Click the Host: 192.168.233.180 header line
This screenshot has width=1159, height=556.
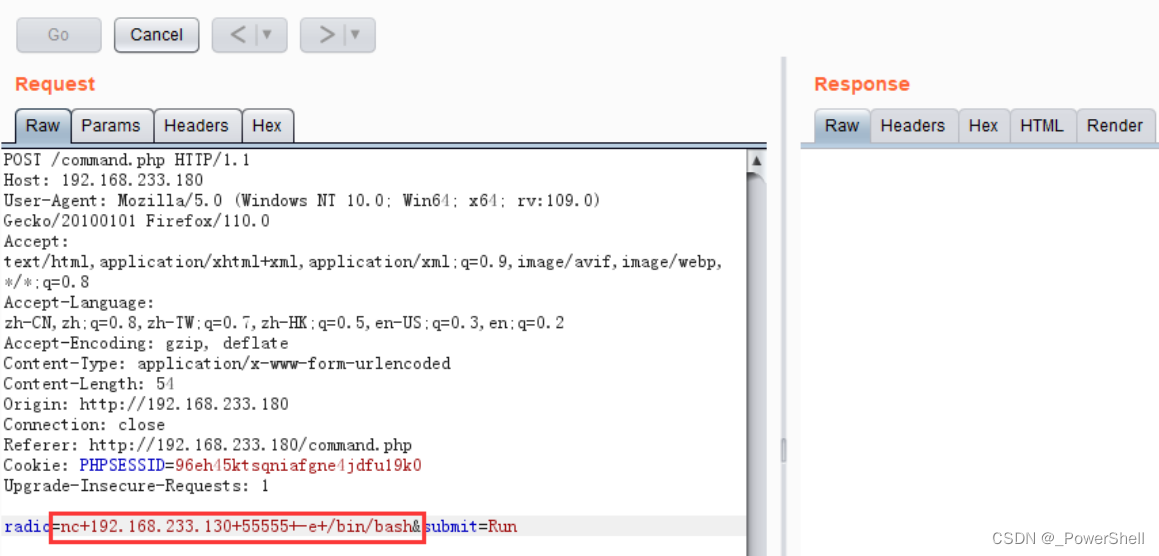pos(103,180)
